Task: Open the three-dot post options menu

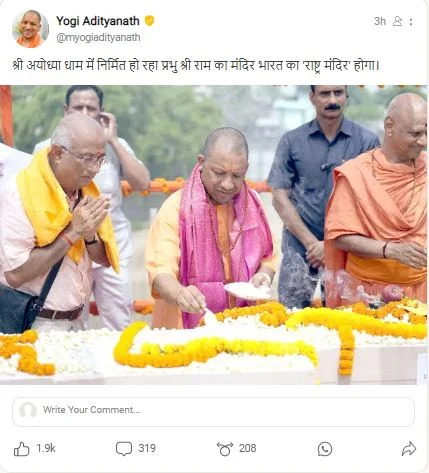Action: click(411, 22)
